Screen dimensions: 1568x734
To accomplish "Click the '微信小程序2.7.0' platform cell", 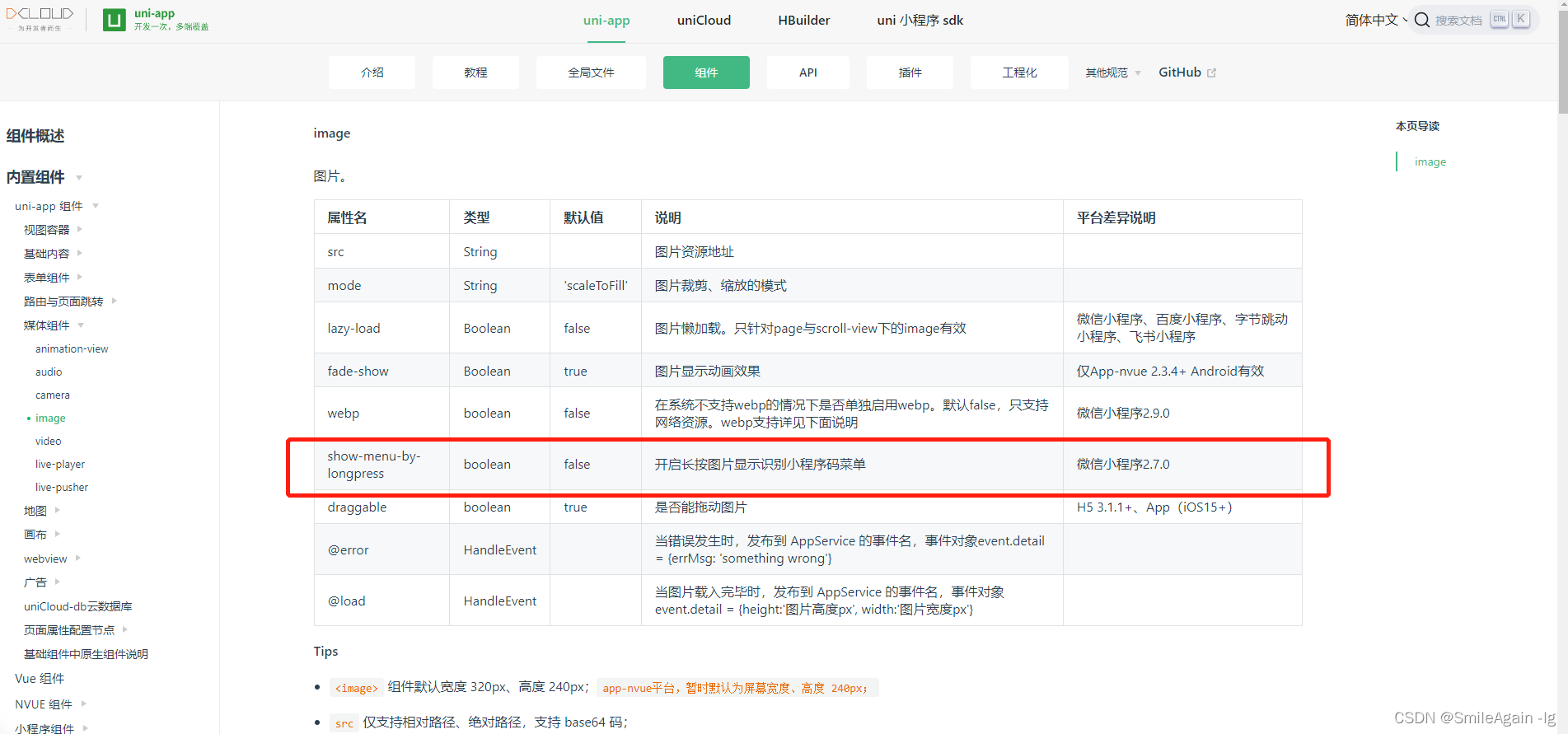I will [1182, 465].
